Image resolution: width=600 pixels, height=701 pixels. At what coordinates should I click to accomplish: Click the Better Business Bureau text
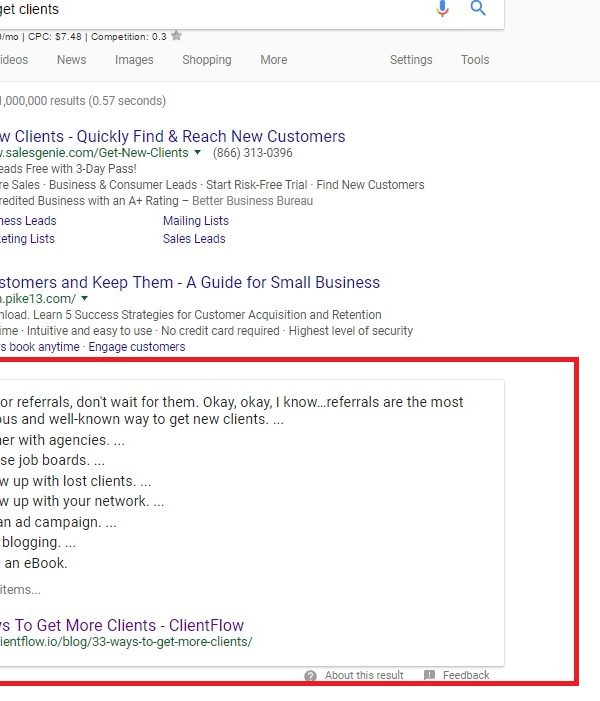252,201
